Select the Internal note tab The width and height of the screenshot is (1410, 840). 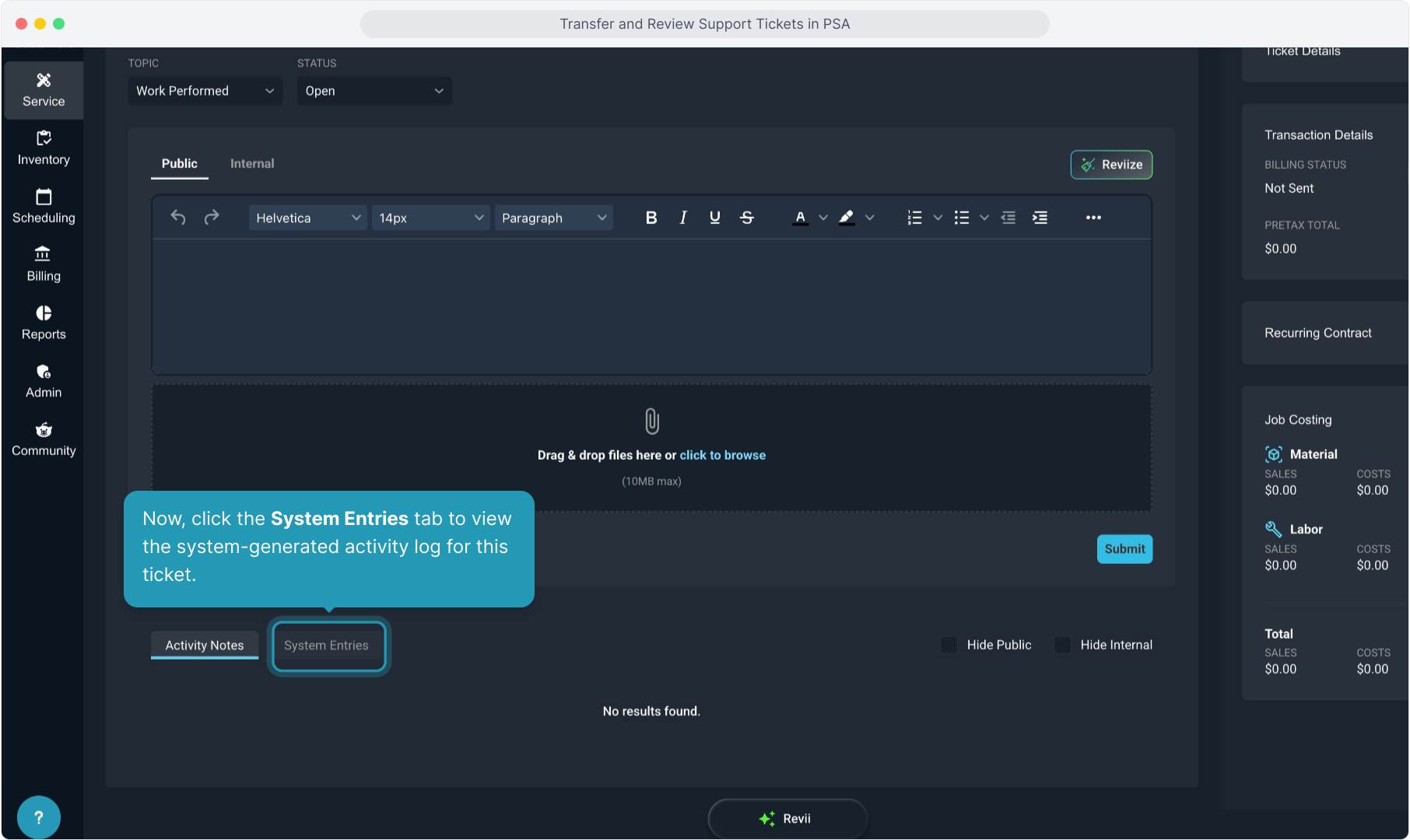(252, 163)
